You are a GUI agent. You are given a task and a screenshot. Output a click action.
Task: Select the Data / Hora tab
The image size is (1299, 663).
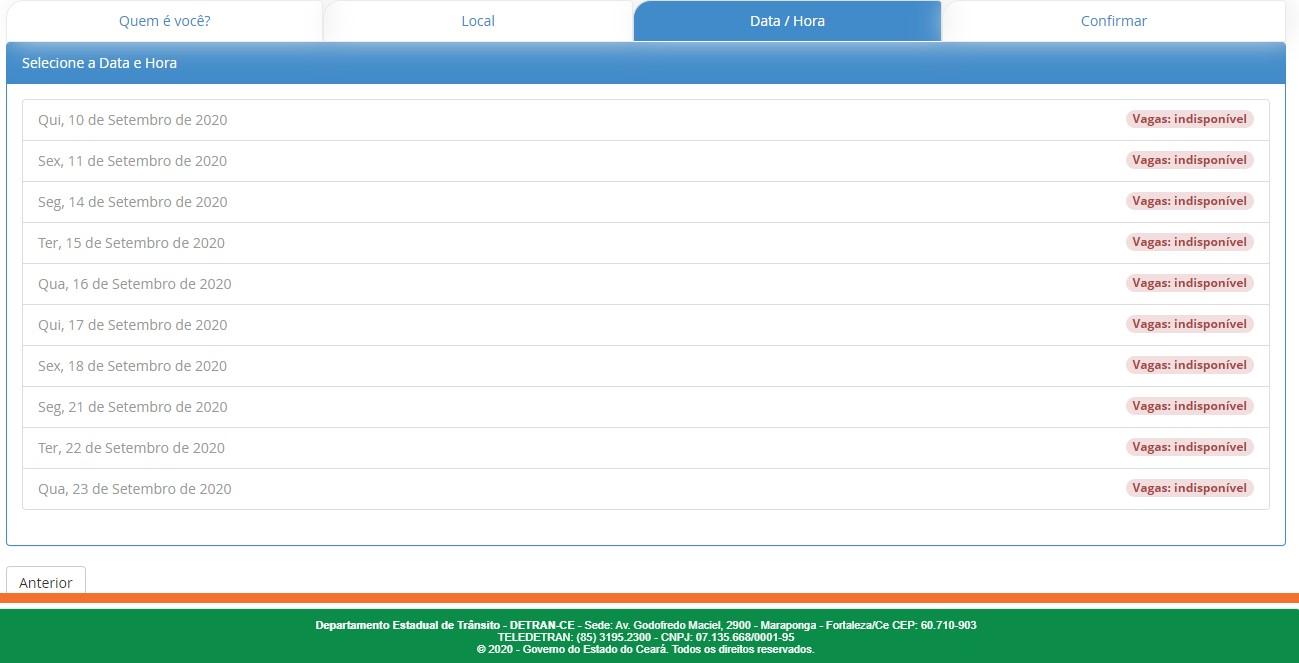(787, 21)
